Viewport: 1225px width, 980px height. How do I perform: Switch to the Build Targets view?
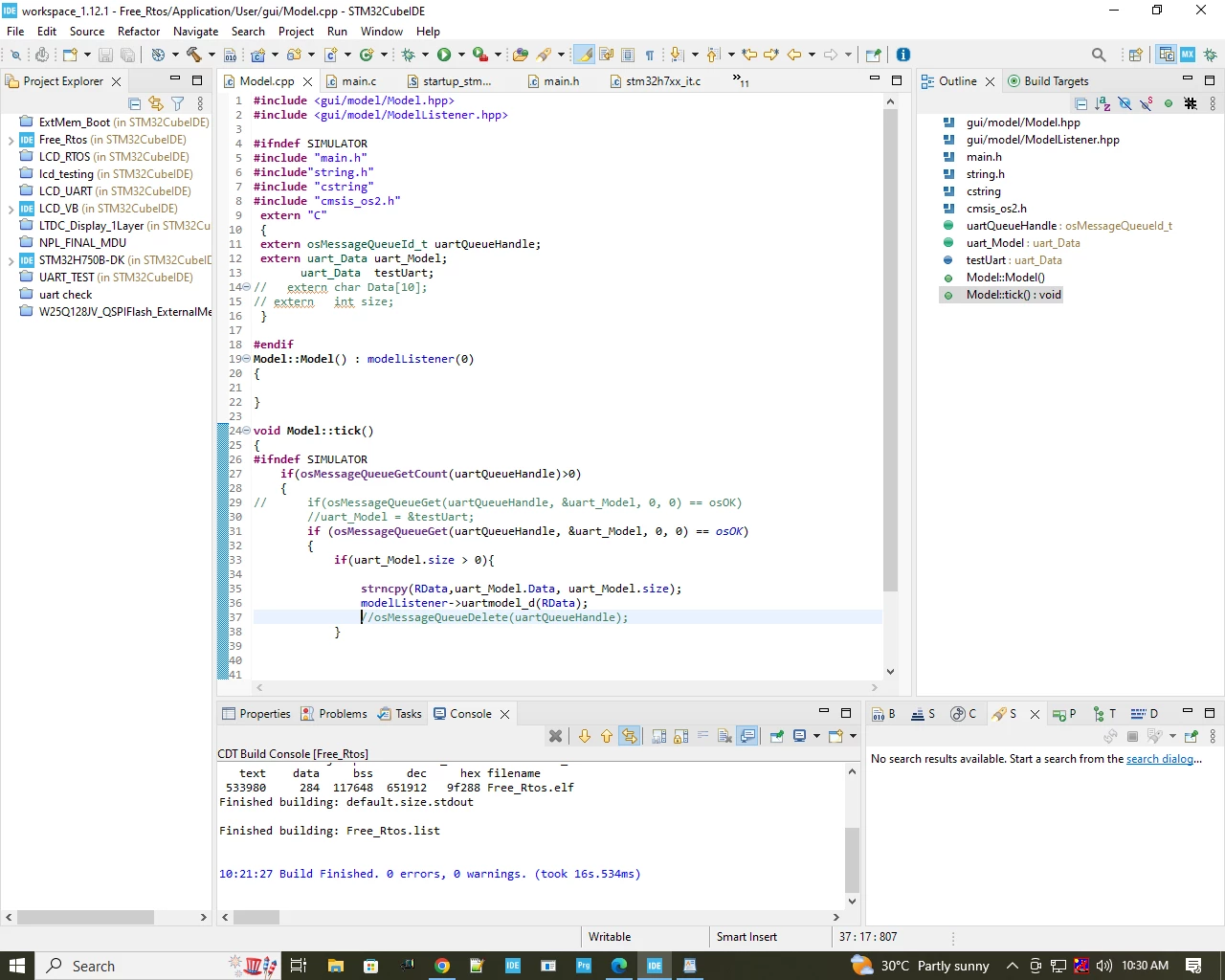[x=1048, y=81]
